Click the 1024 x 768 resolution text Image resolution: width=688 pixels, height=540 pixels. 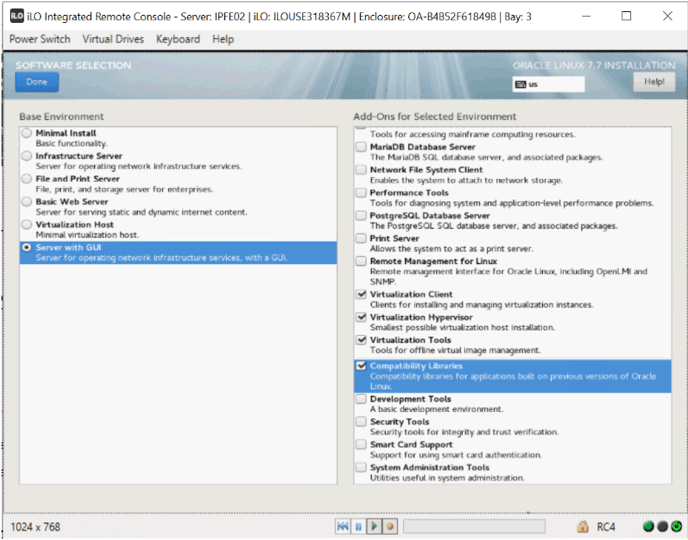pos(35,526)
